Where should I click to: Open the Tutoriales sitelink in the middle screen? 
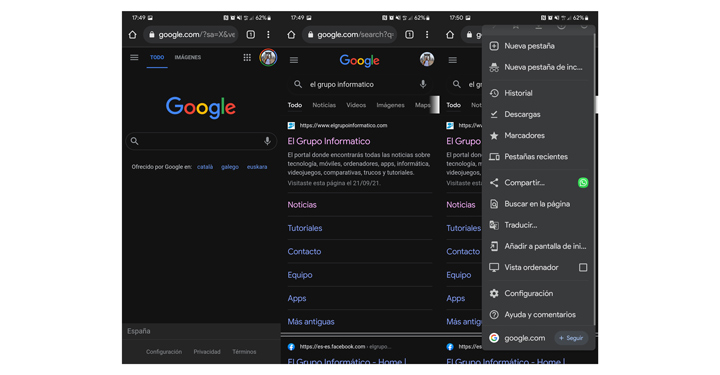click(x=305, y=228)
